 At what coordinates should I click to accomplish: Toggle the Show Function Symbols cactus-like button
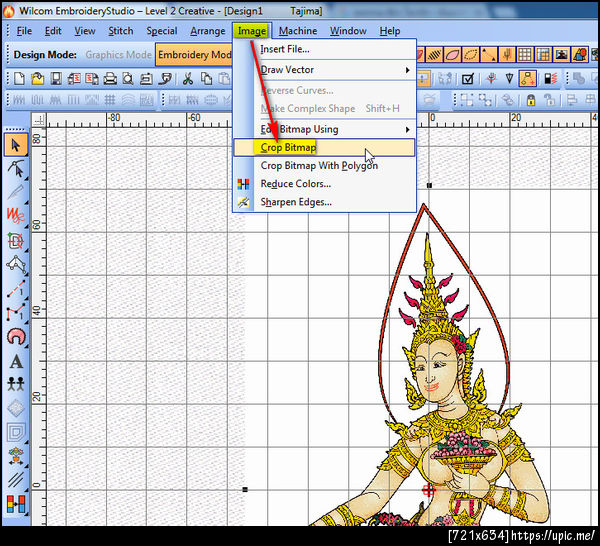507,55
